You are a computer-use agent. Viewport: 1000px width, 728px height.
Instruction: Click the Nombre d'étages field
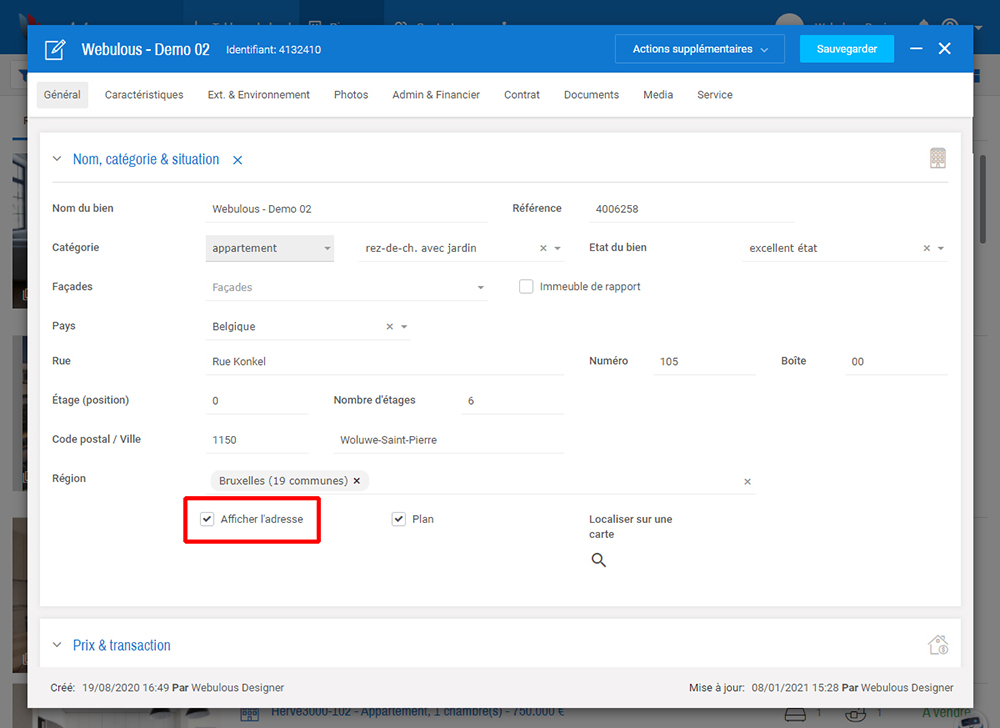pyautogui.click(x=513, y=401)
